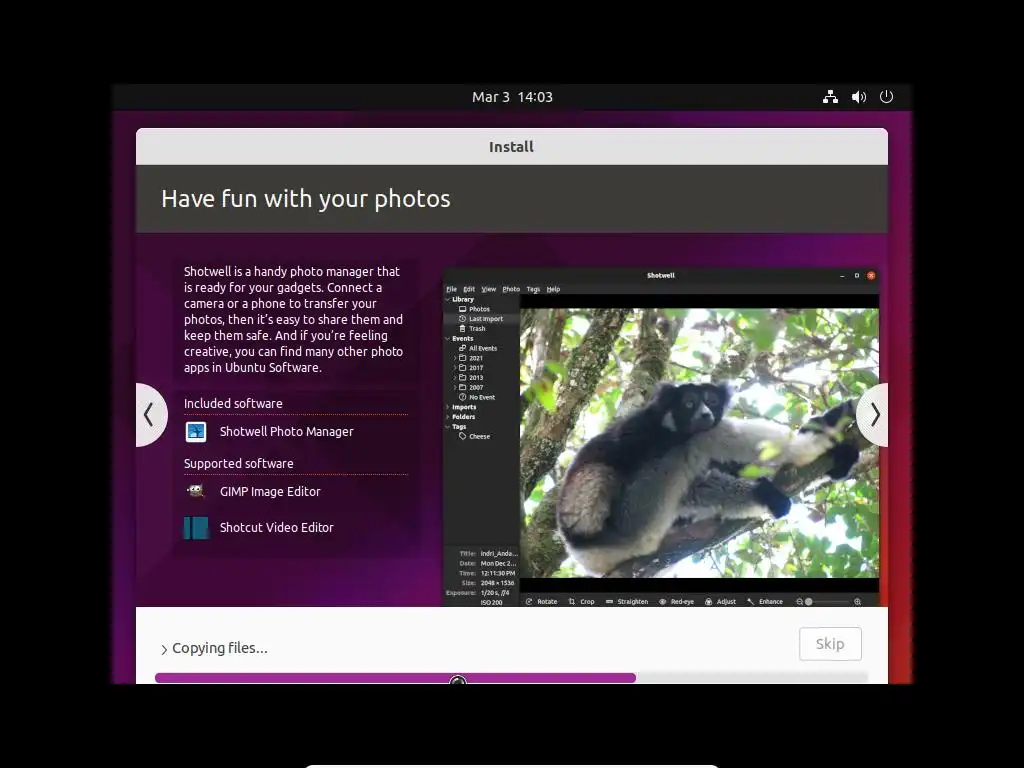This screenshot has height=768, width=1024.
Task: Open the Tags menu in the Shotwell preview
Action: point(534,289)
